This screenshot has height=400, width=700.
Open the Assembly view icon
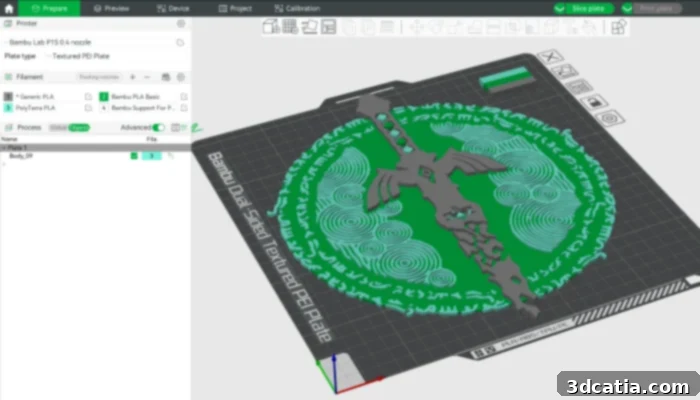pyautogui.click(x=619, y=27)
